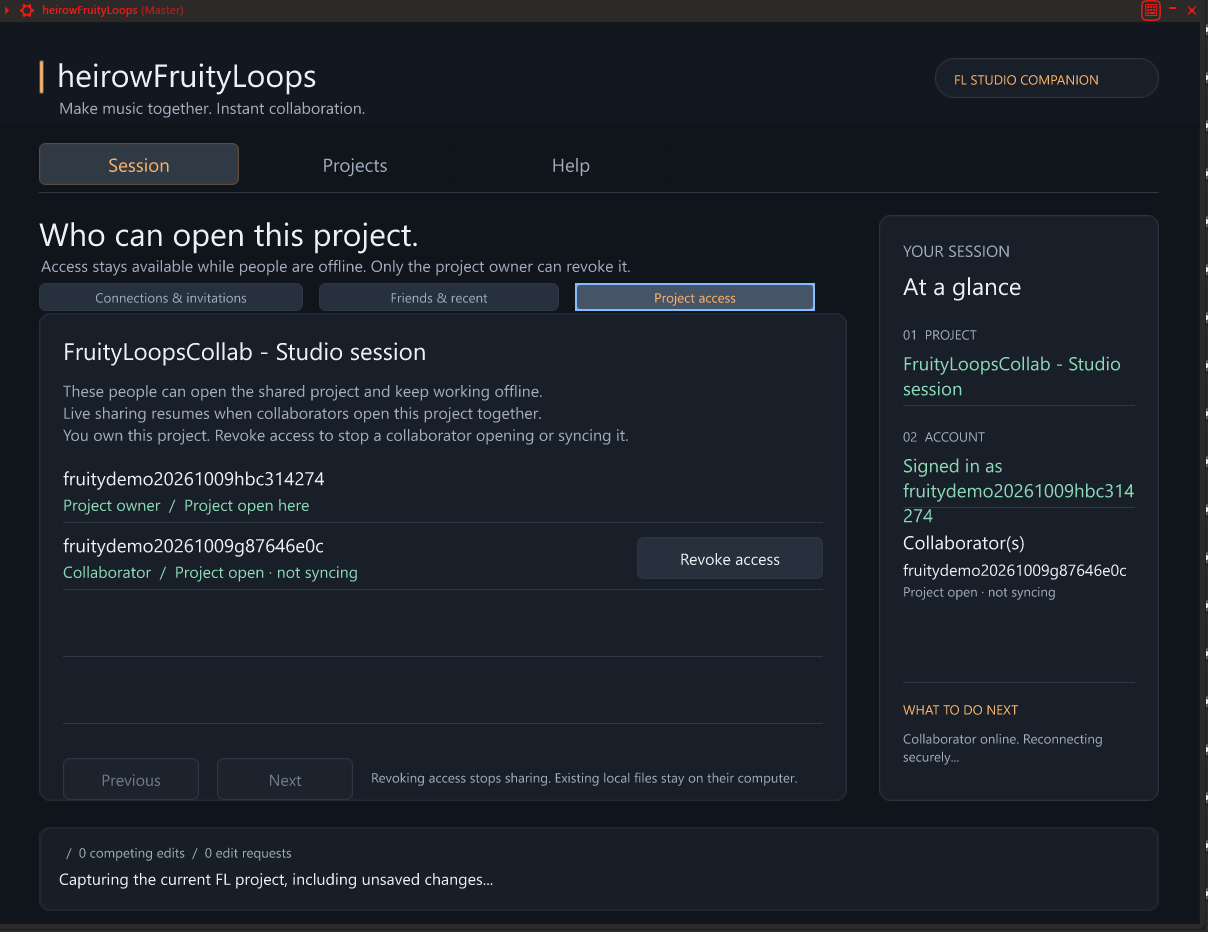Open the Help tab
Viewport: 1208px width, 932px height.
coord(571,165)
